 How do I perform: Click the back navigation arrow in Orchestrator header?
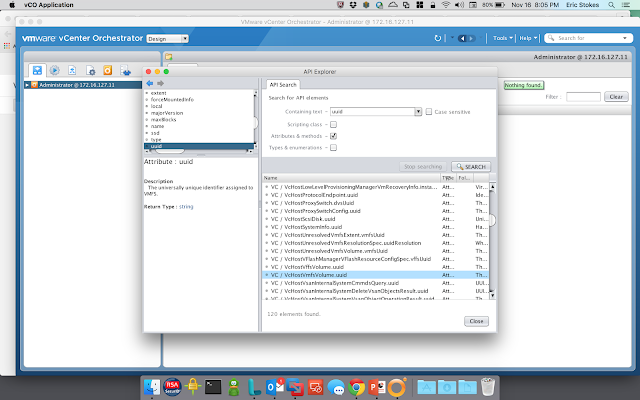pyautogui.click(x=462, y=38)
